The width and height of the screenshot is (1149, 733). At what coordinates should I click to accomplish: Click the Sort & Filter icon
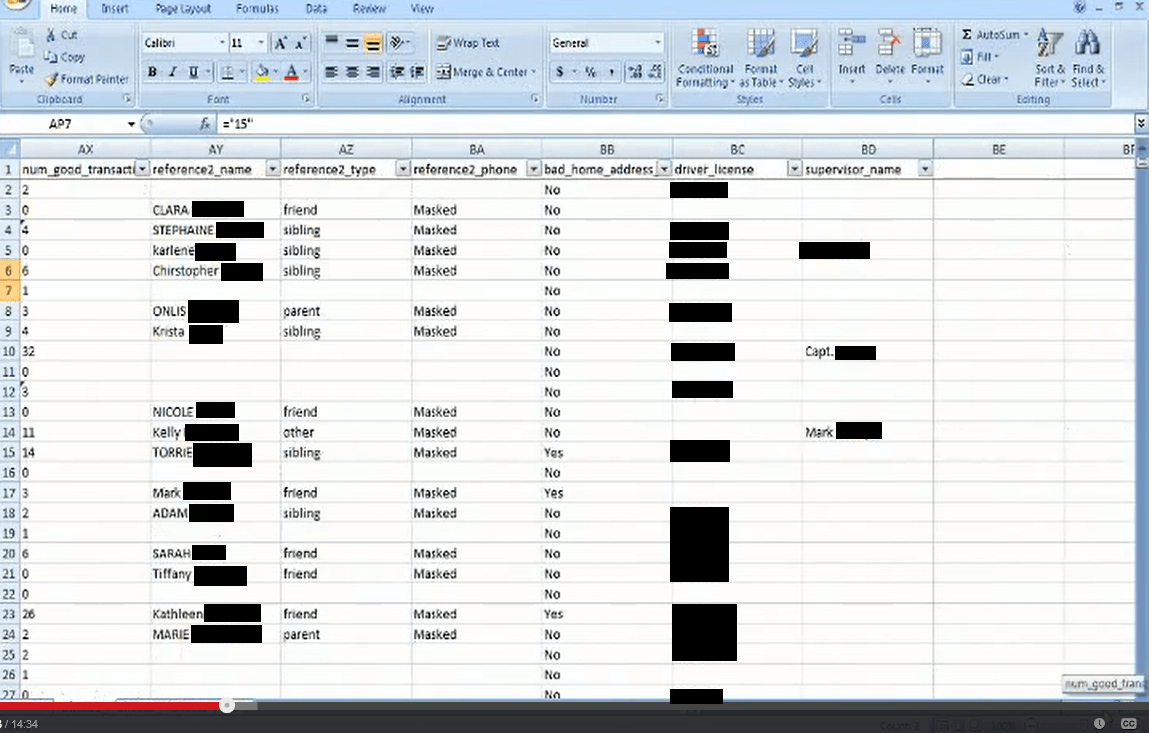point(1048,45)
